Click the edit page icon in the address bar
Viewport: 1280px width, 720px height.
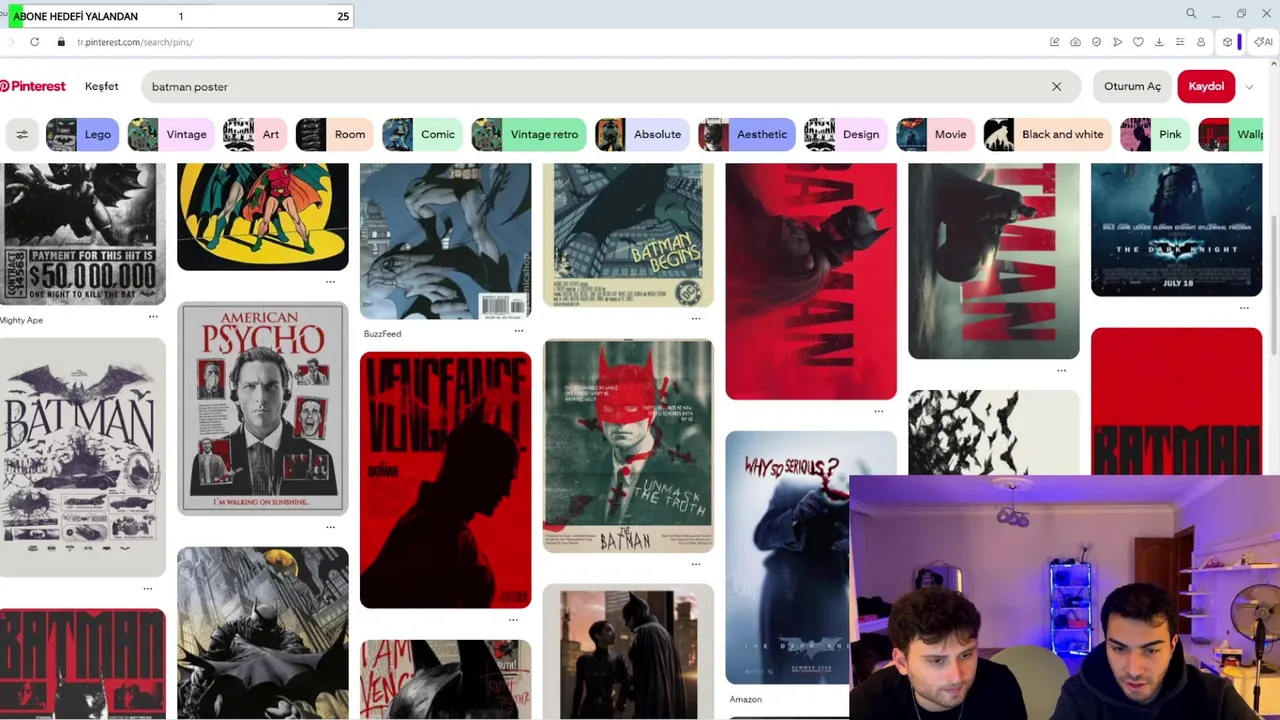pyautogui.click(x=1054, y=42)
